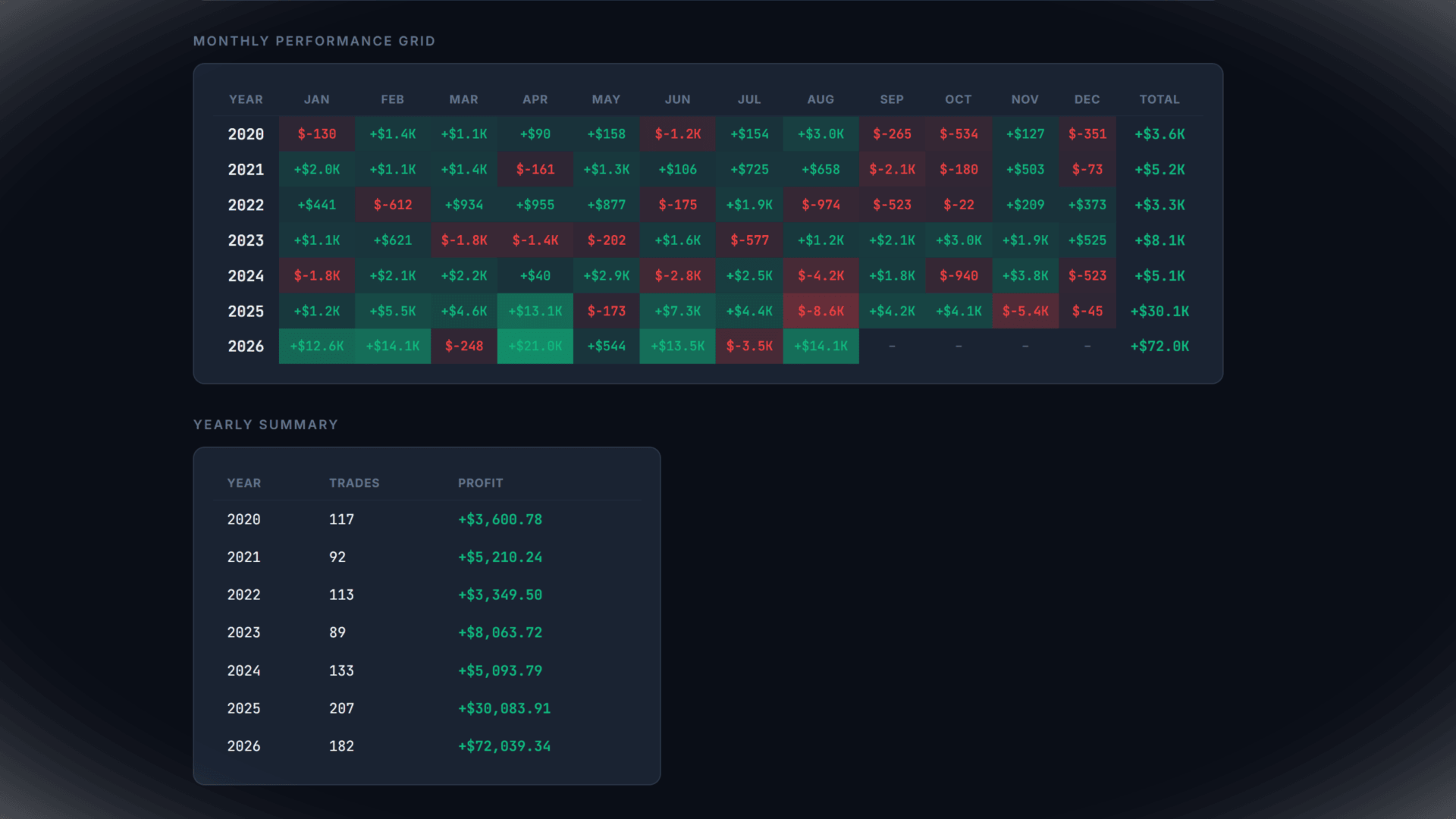Click the 133 trades value for 2024
The image size is (1456, 819).
[341, 671]
